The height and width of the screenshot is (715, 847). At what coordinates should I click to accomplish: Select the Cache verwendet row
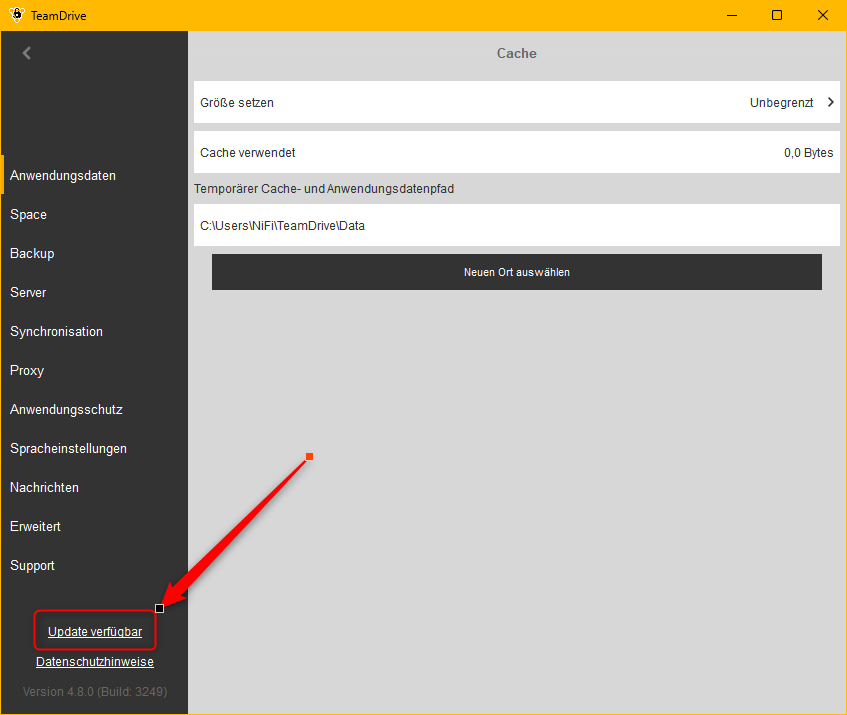(517, 152)
